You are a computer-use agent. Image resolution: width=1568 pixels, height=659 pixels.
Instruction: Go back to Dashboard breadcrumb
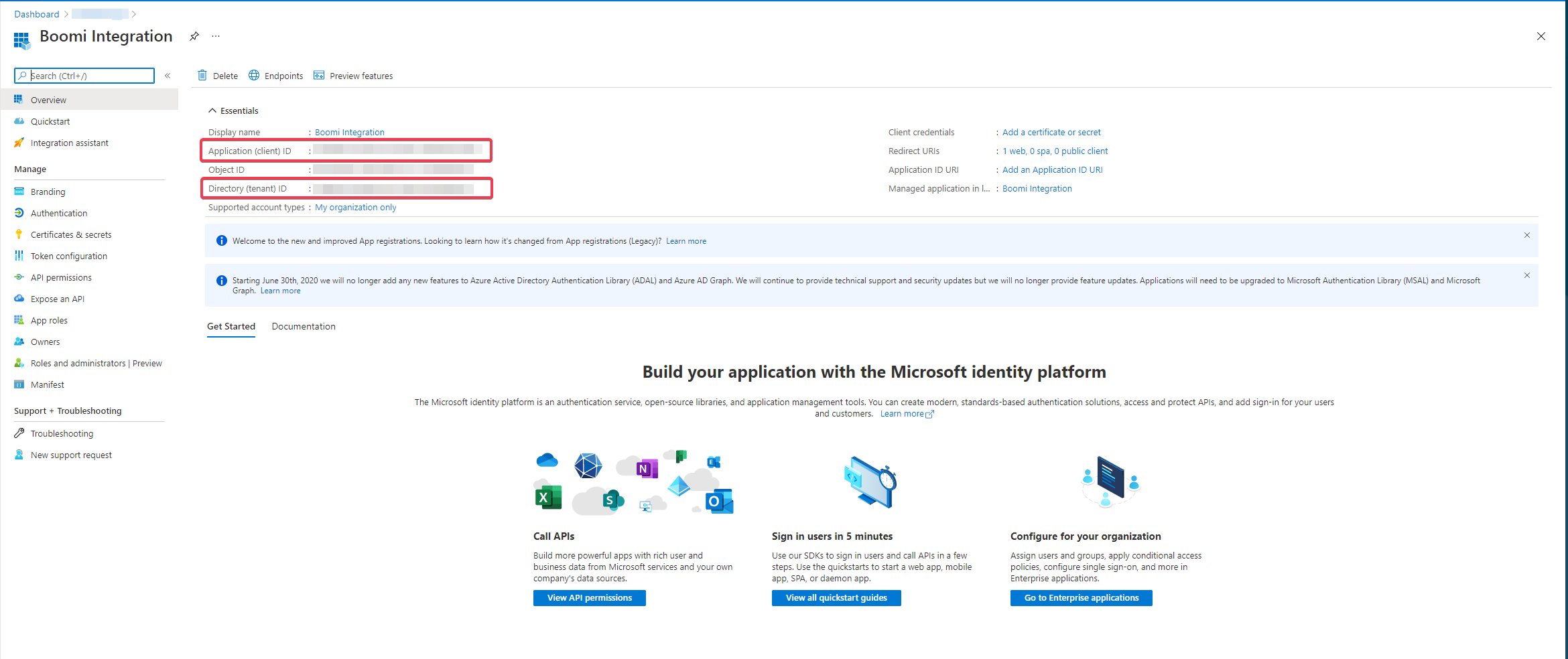point(37,14)
